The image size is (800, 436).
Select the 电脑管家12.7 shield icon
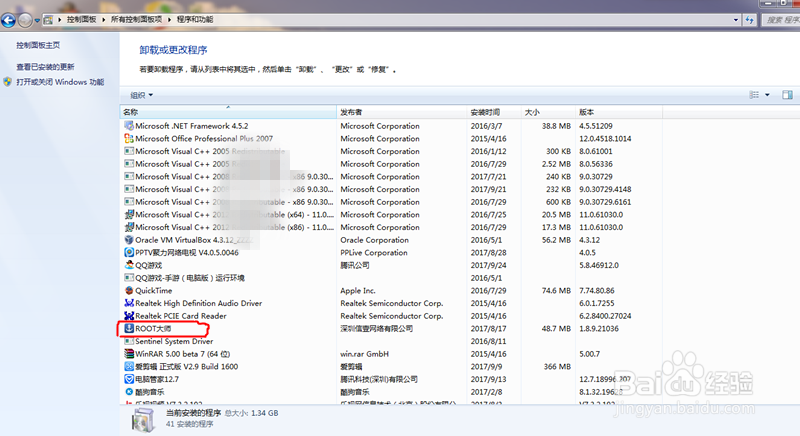(129, 379)
